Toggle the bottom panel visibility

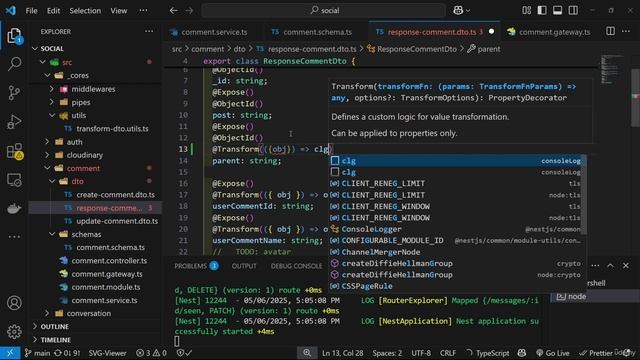(x=558, y=11)
